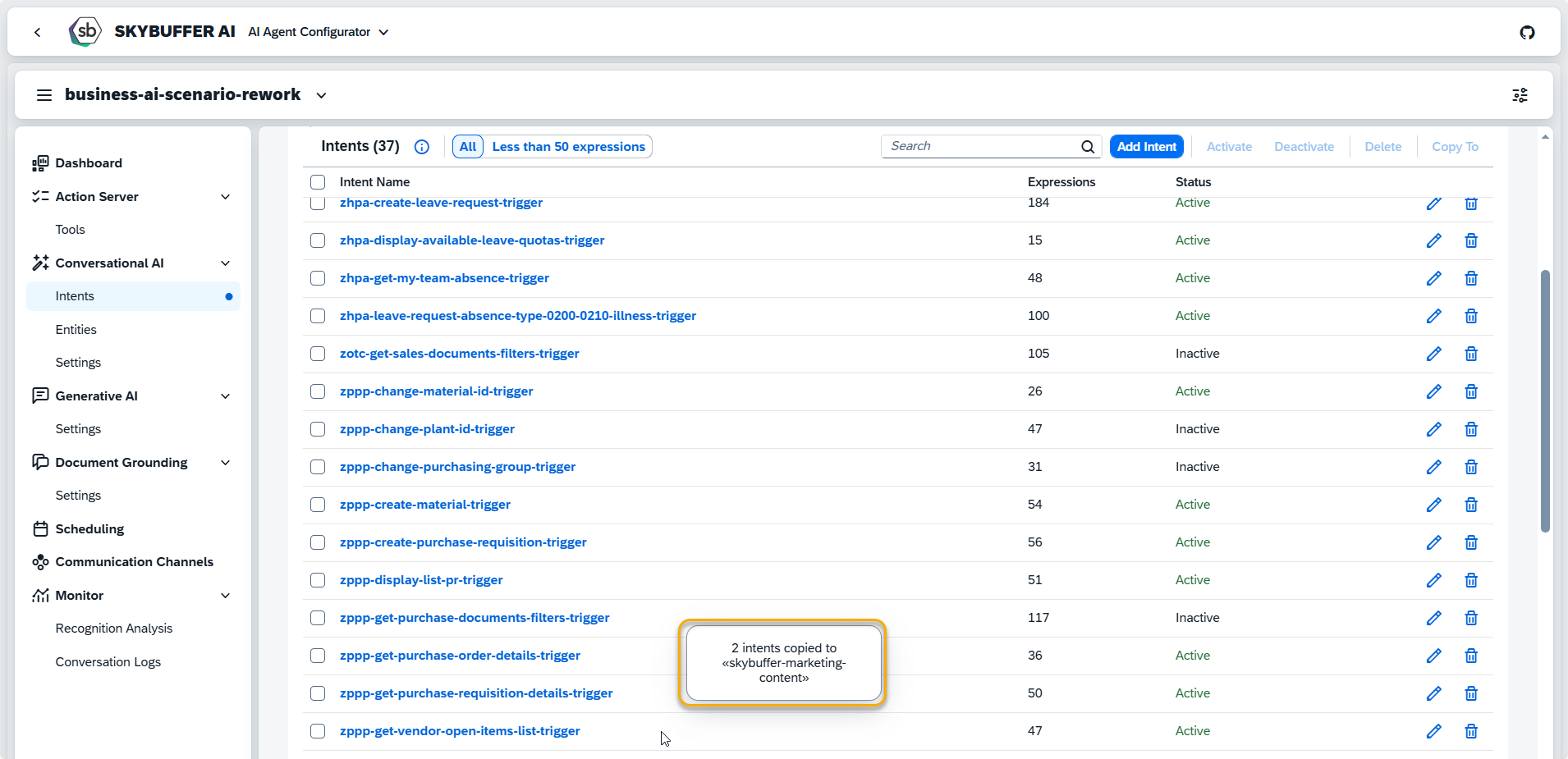The image size is (1568, 759).
Task: Open the filter settings icon at top right
Action: 1520,95
